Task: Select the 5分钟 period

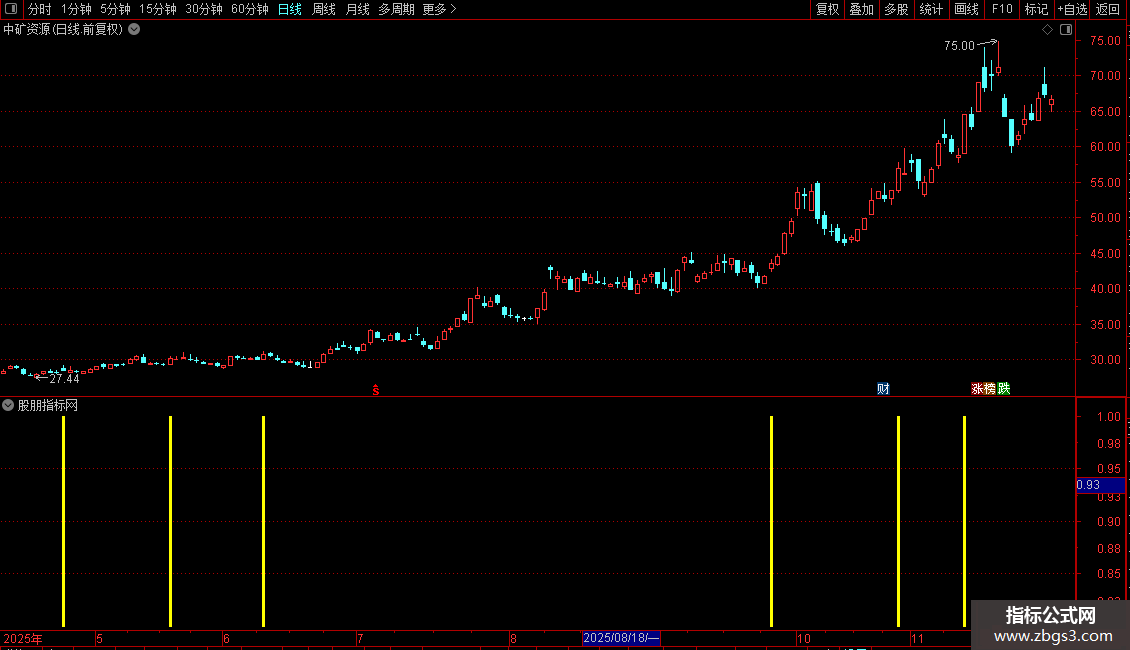Action: pos(115,9)
